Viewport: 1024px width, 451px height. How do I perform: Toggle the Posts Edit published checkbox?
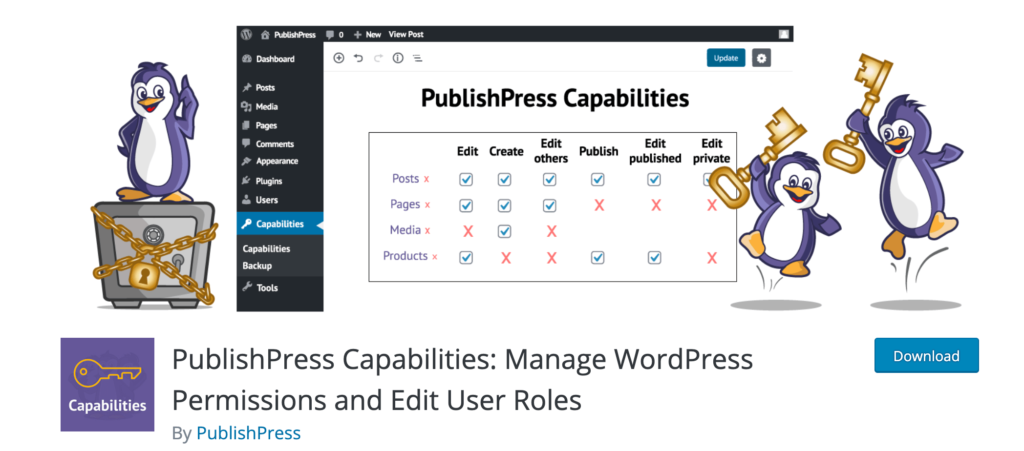click(x=654, y=179)
